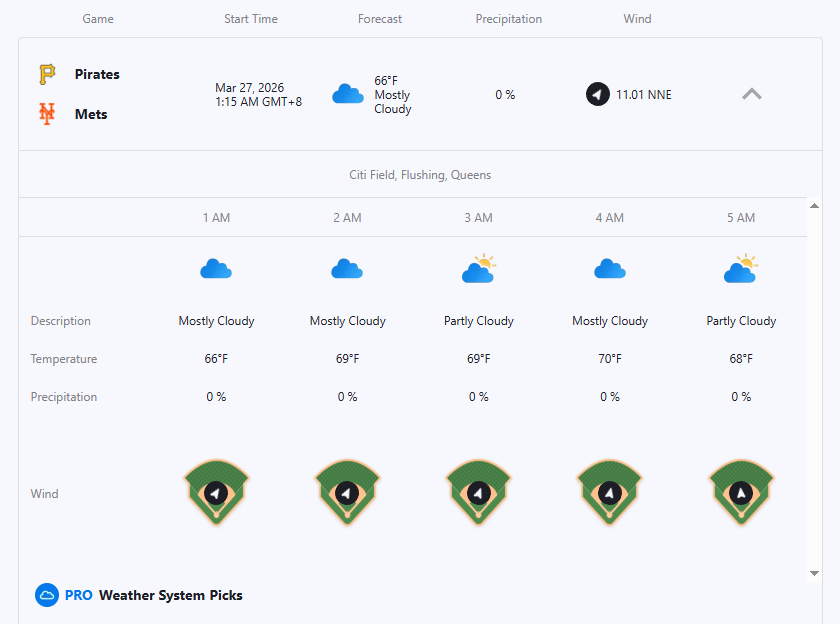Click the Pirates team logo
Image resolution: width=840 pixels, height=624 pixels.
click(47, 74)
